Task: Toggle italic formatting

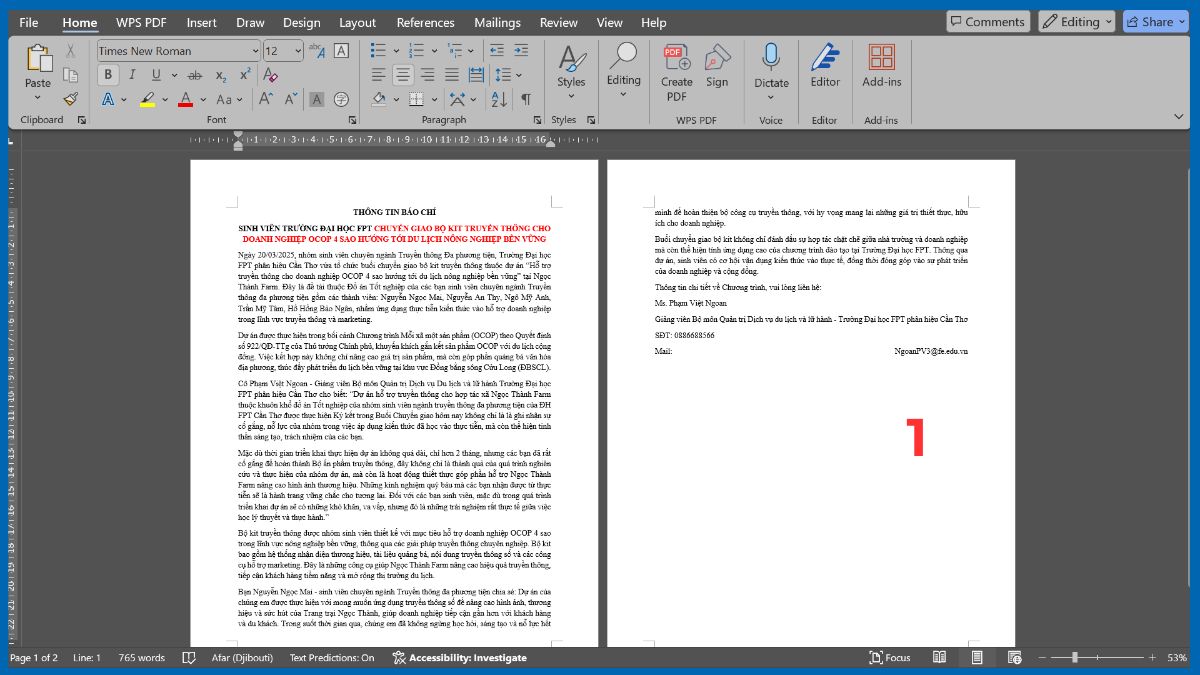Action: (131, 75)
